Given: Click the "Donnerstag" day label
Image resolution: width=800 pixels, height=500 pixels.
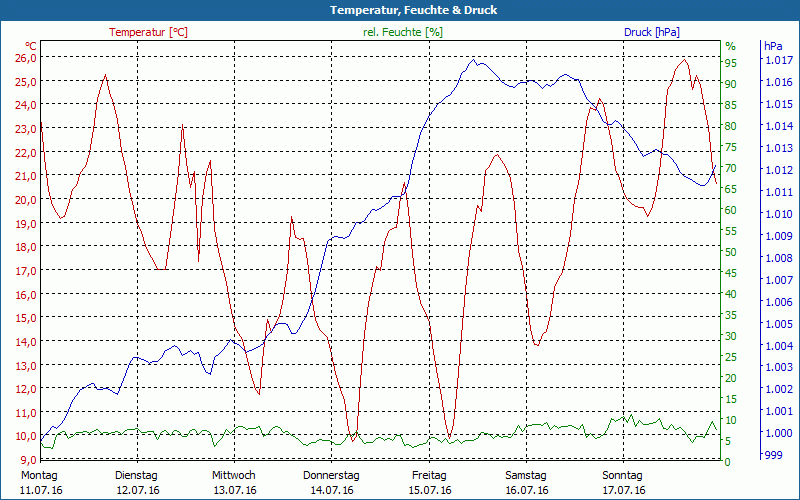Looking at the screenshot, I should (331, 475).
